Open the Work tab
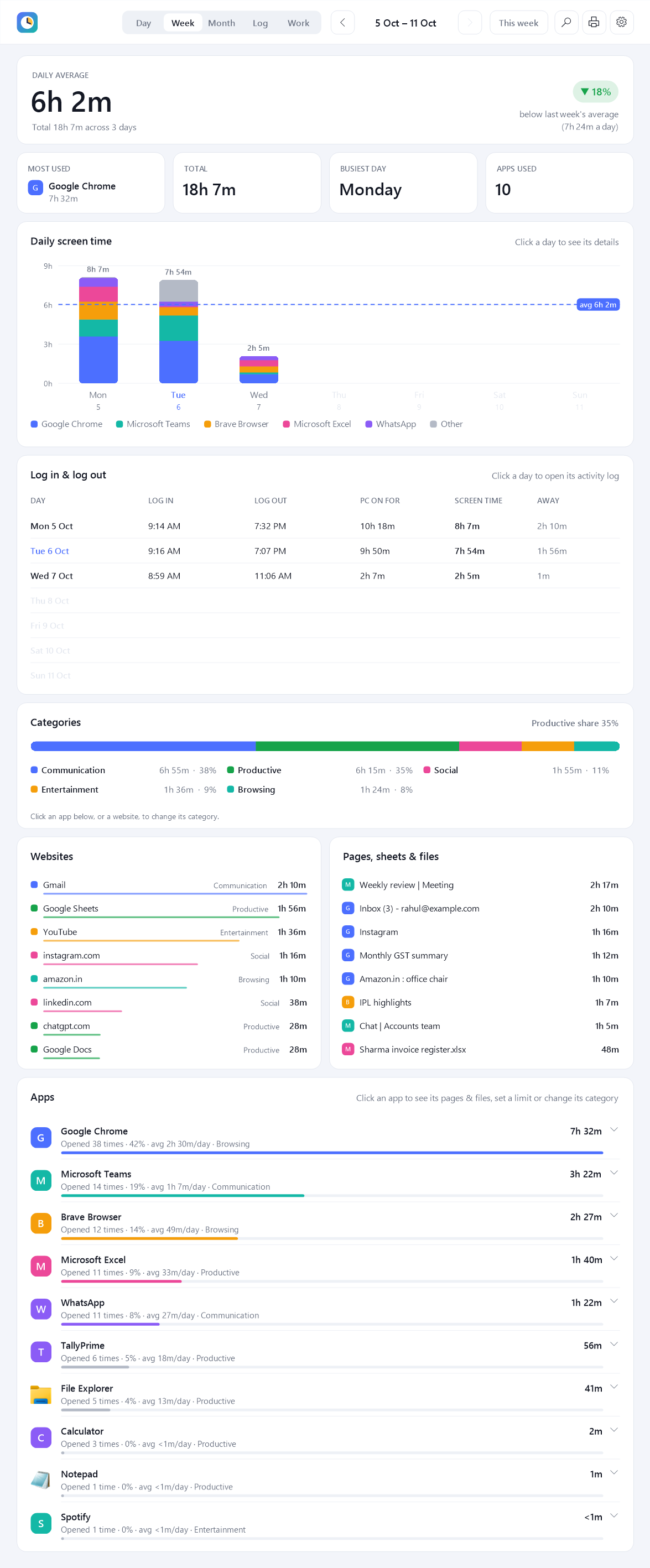Viewport: 650px width, 1568px height. click(298, 23)
